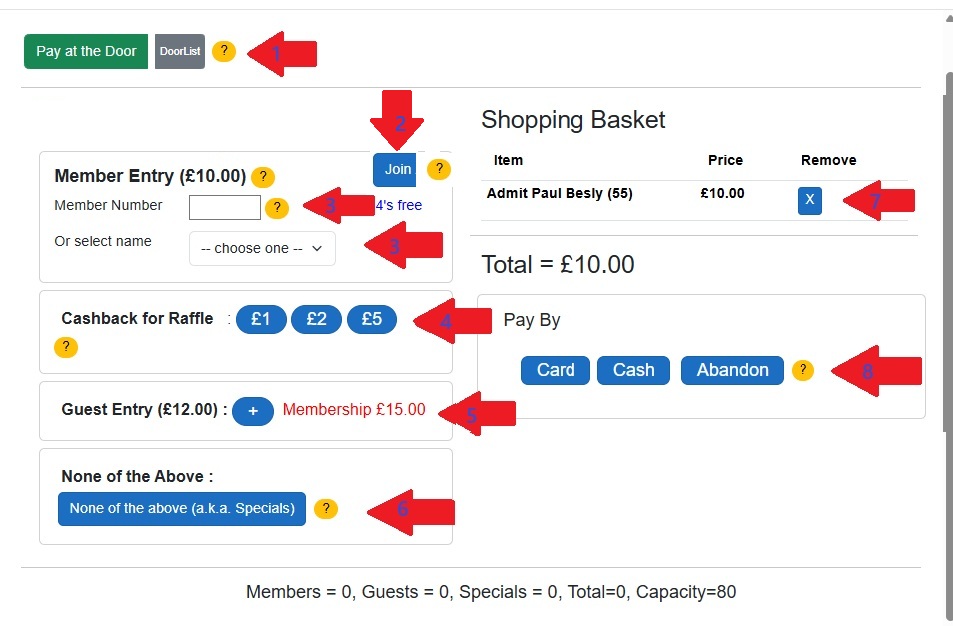Click the Join button
Screen dimensions: 953x626
(x=397, y=169)
